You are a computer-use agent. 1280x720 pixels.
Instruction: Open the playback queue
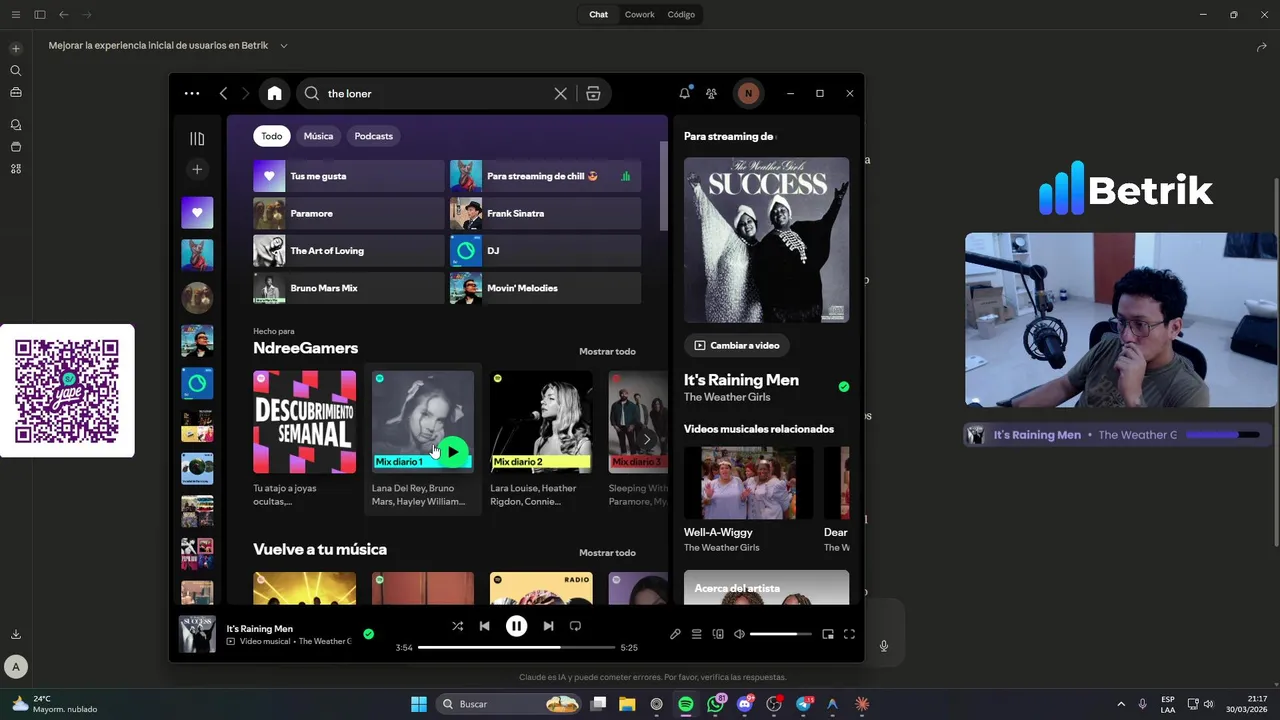(x=697, y=634)
